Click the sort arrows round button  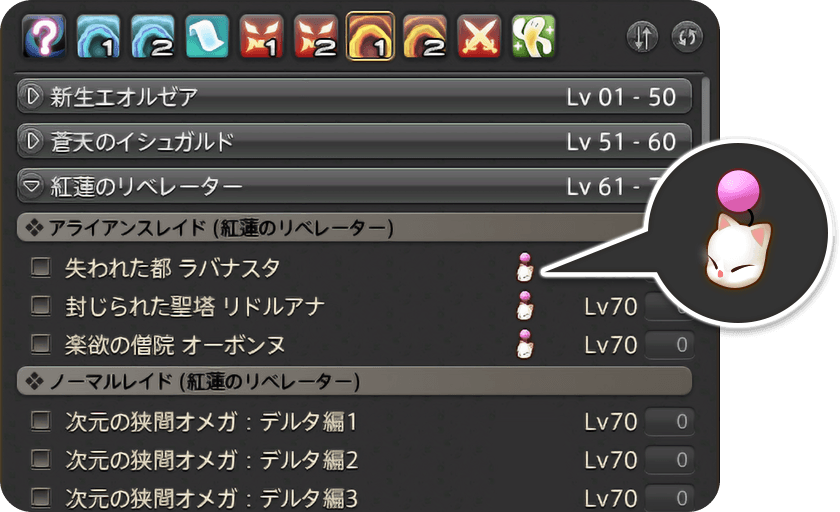point(642,37)
